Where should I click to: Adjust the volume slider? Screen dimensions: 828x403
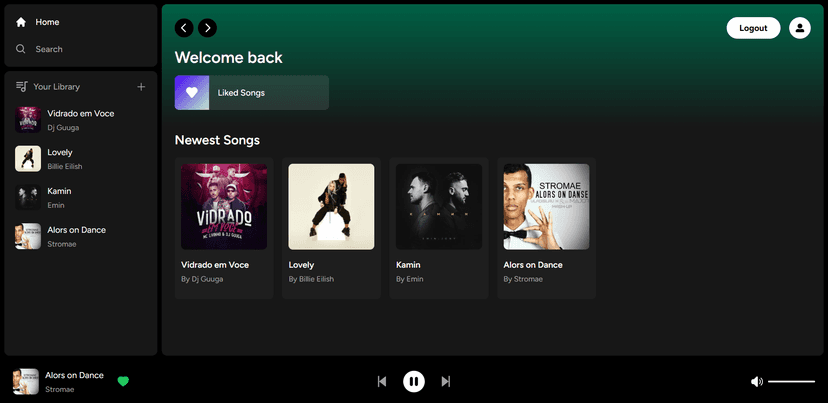point(792,381)
